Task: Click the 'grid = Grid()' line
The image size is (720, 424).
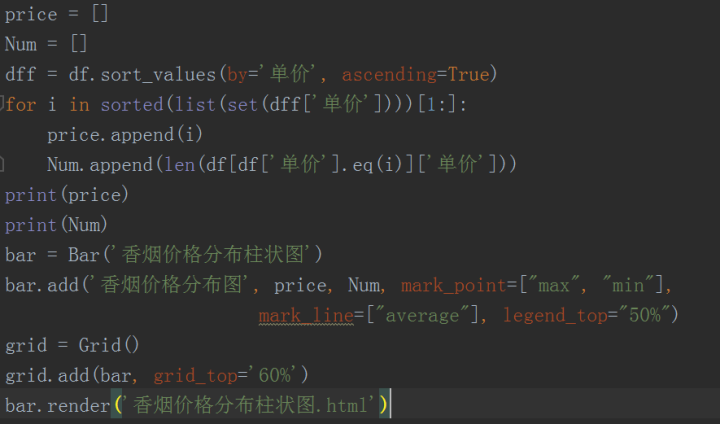Action: pyautogui.click(x=72, y=345)
